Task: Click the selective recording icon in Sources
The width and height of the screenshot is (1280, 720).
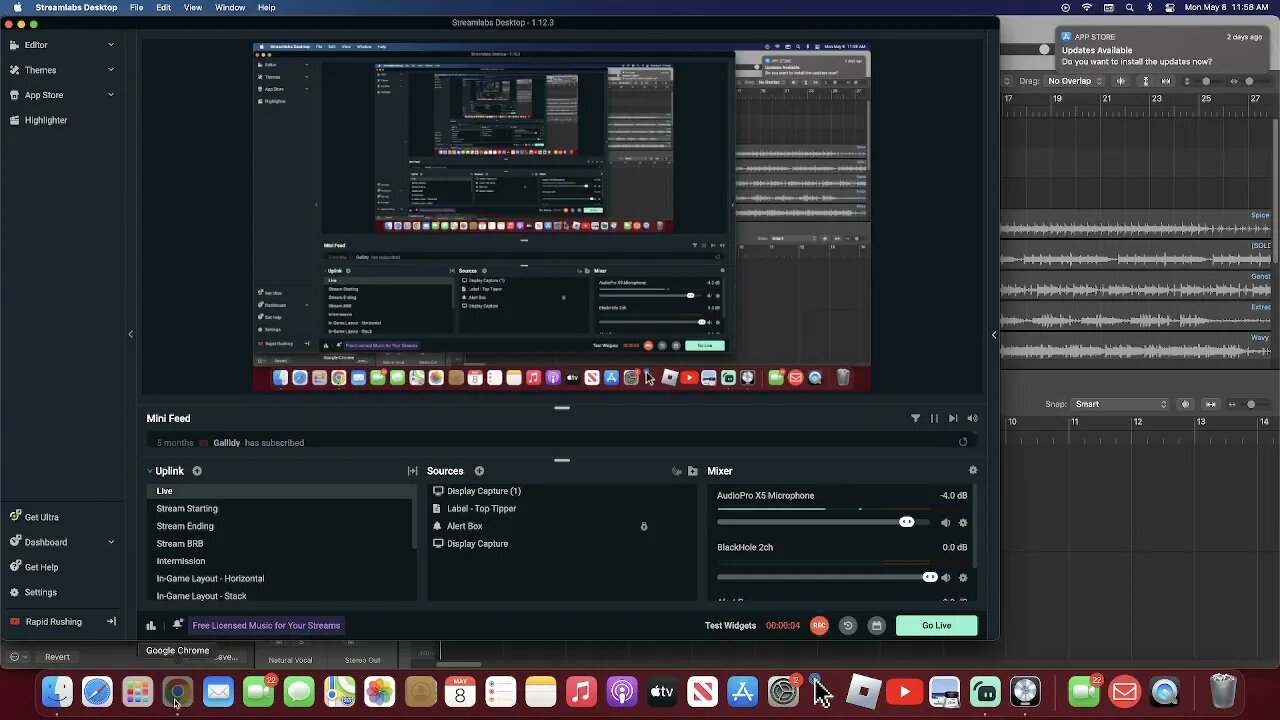Action: point(677,471)
